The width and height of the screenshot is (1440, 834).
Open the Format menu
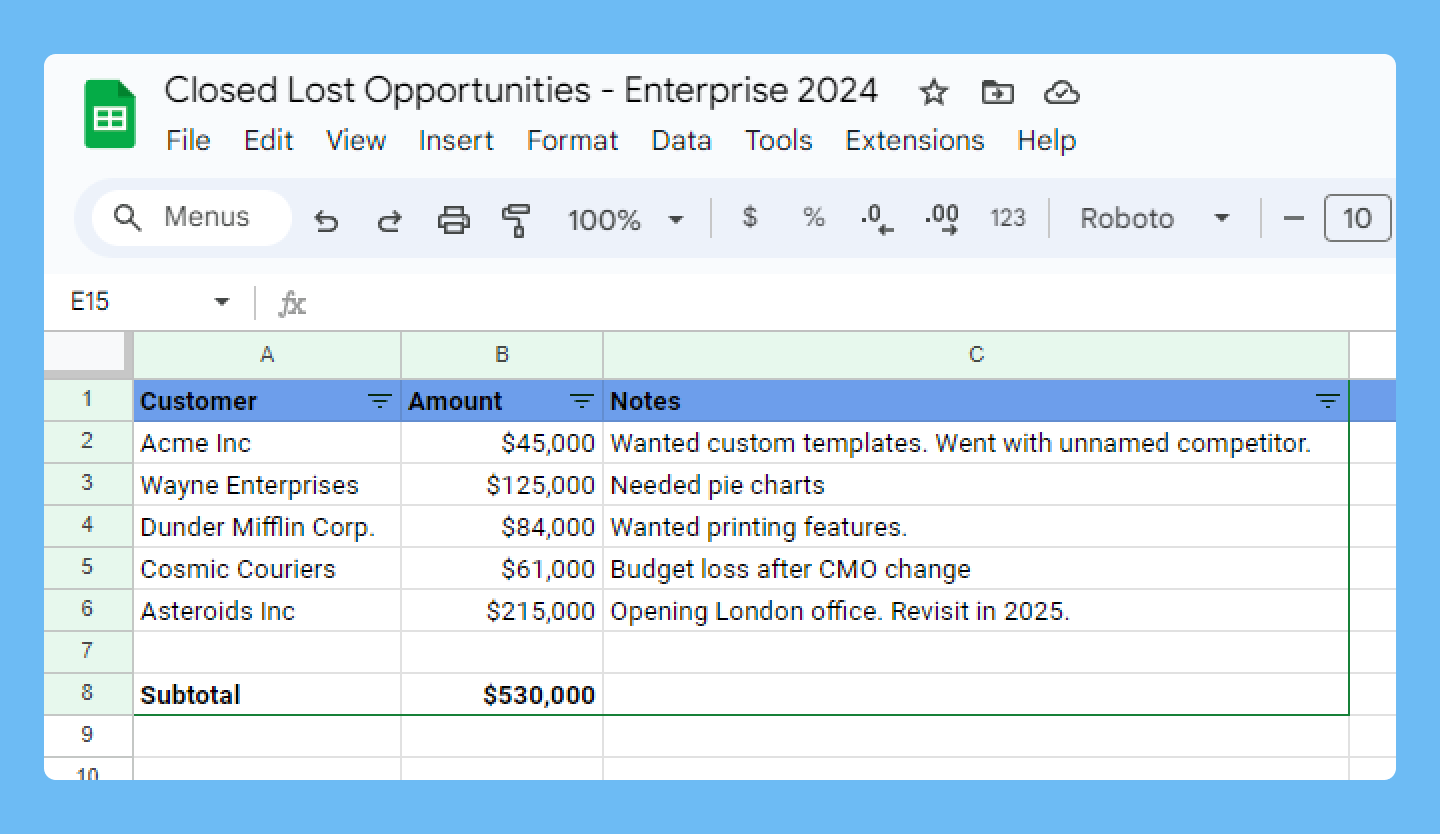pyautogui.click(x=573, y=141)
